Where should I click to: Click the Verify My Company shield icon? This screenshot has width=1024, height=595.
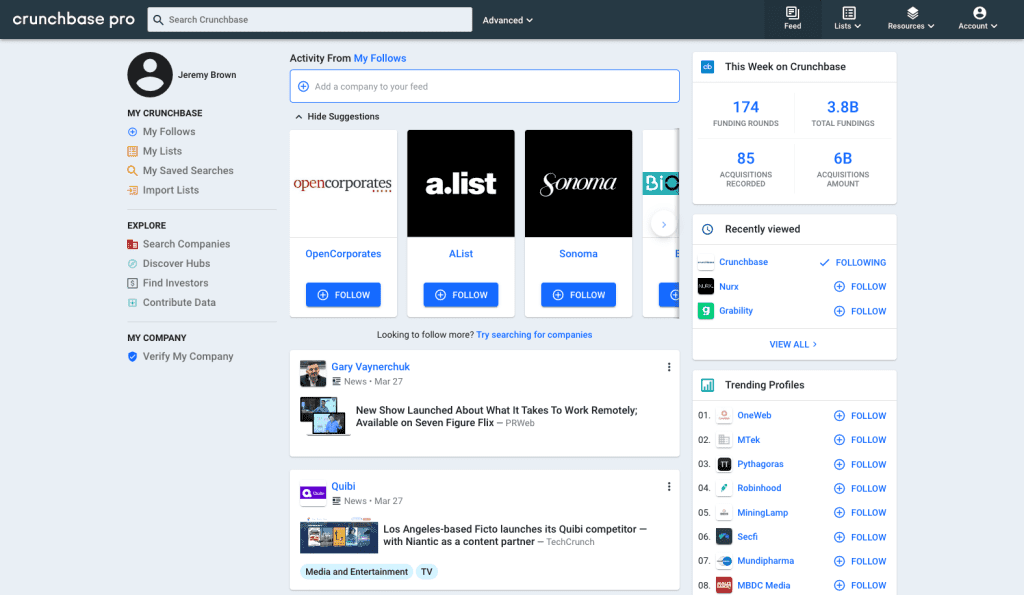[132, 357]
